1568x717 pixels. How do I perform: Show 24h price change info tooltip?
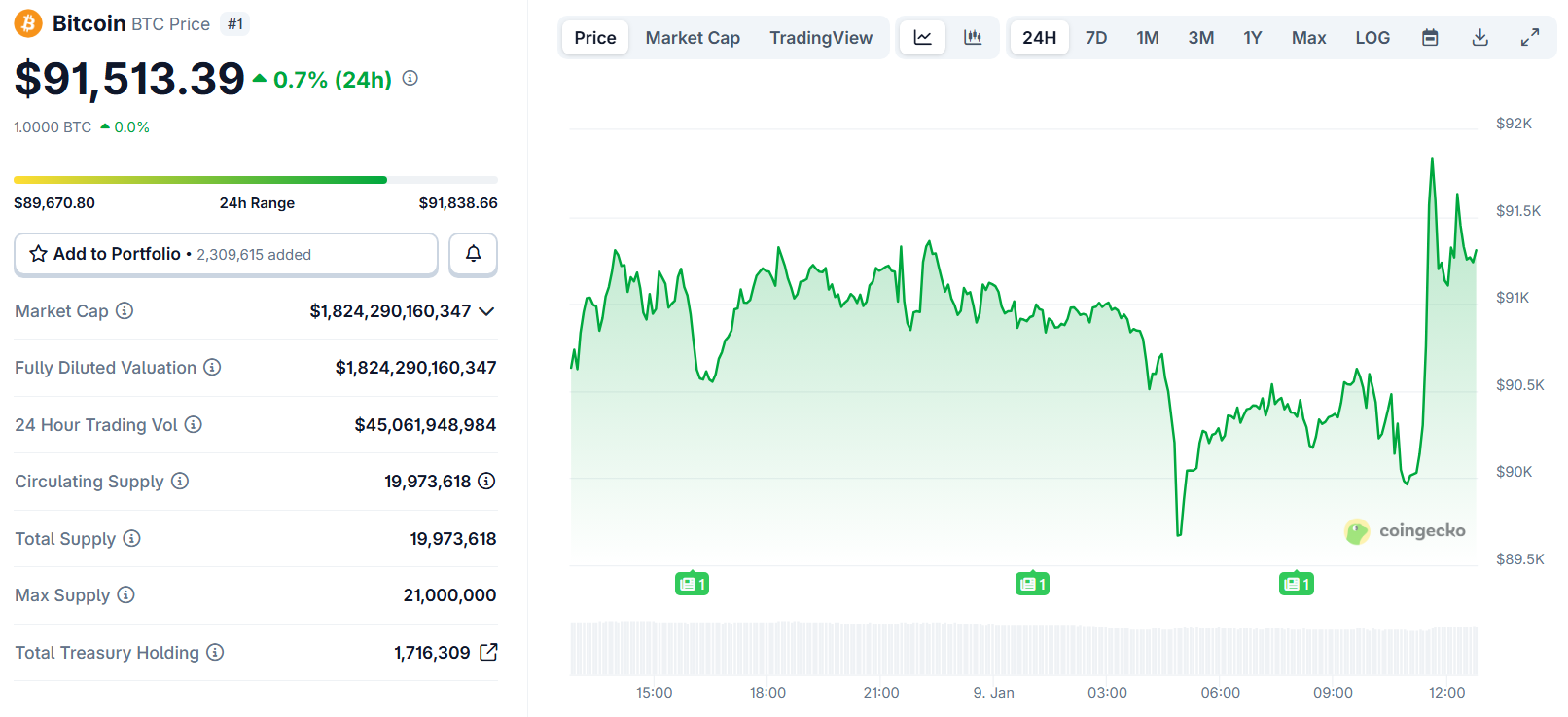(410, 79)
